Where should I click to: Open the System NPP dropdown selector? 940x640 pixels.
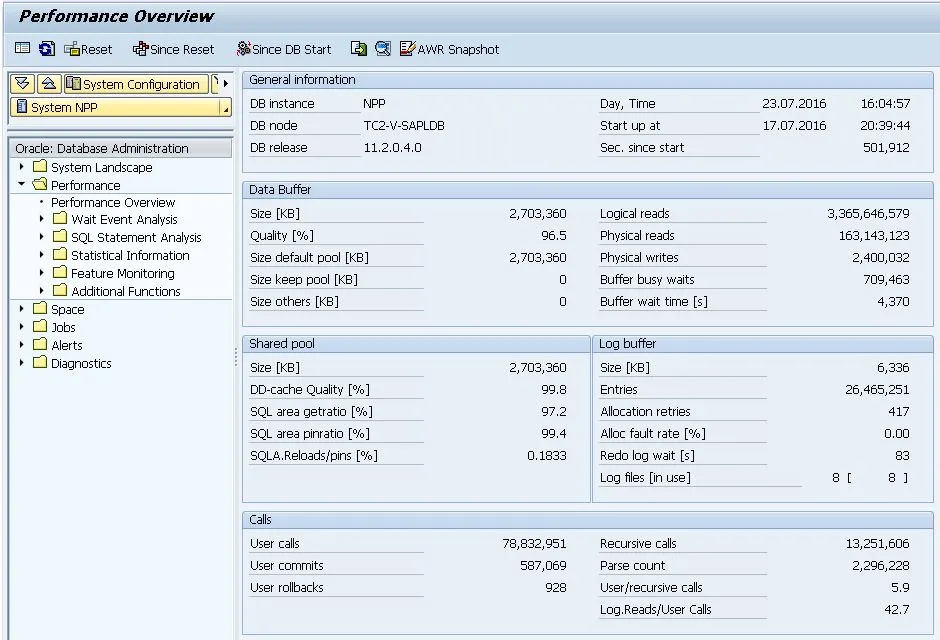225,108
